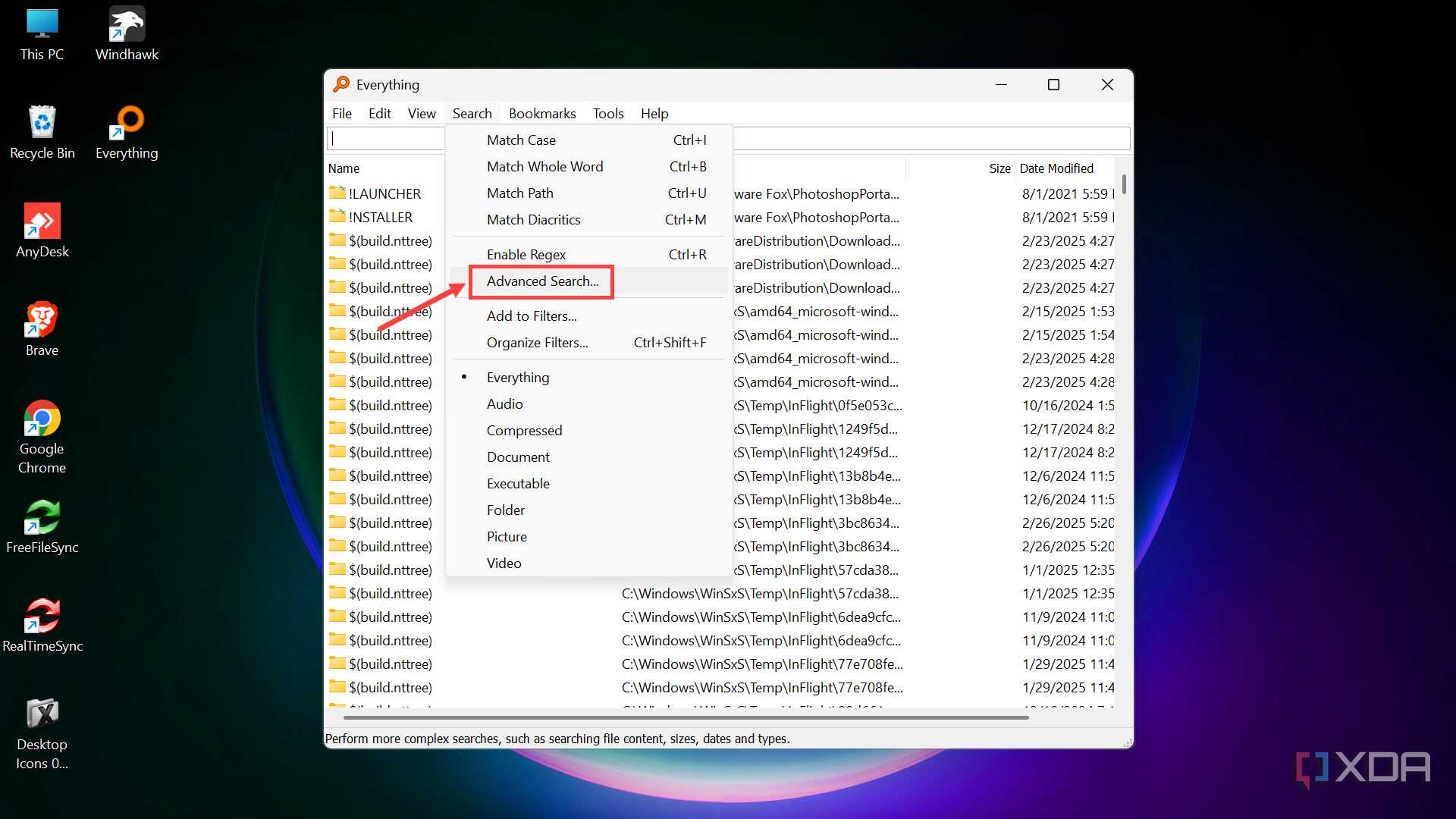Open the This PC desktop icon

[x=42, y=35]
